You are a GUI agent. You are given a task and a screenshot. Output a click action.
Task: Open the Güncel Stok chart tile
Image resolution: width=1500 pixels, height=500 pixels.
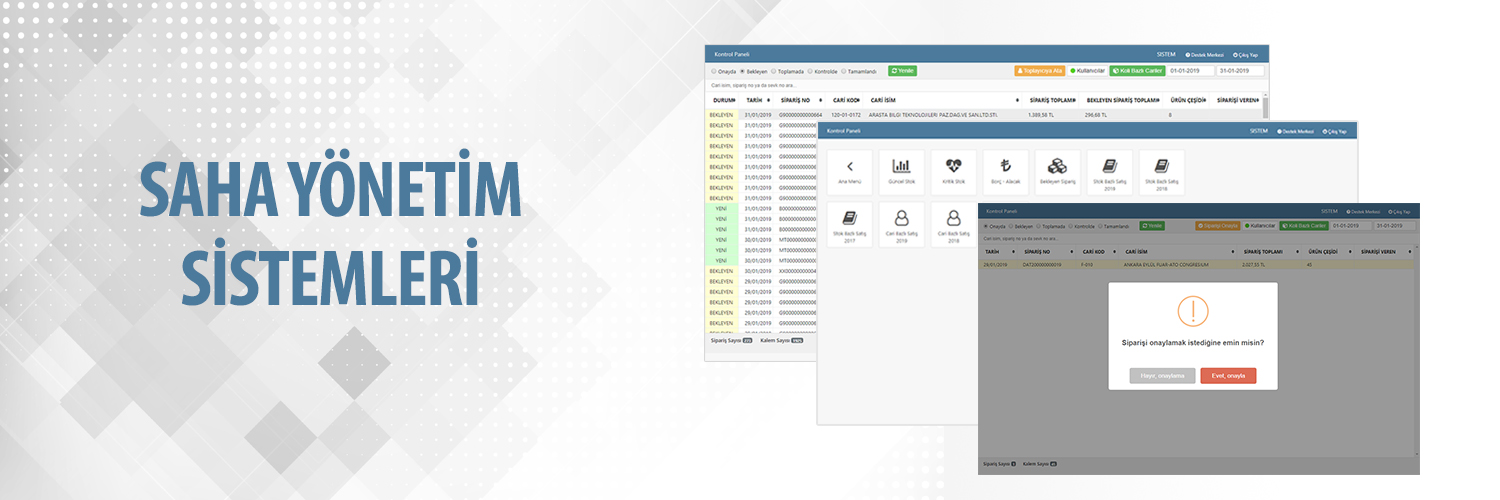pos(902,172)
